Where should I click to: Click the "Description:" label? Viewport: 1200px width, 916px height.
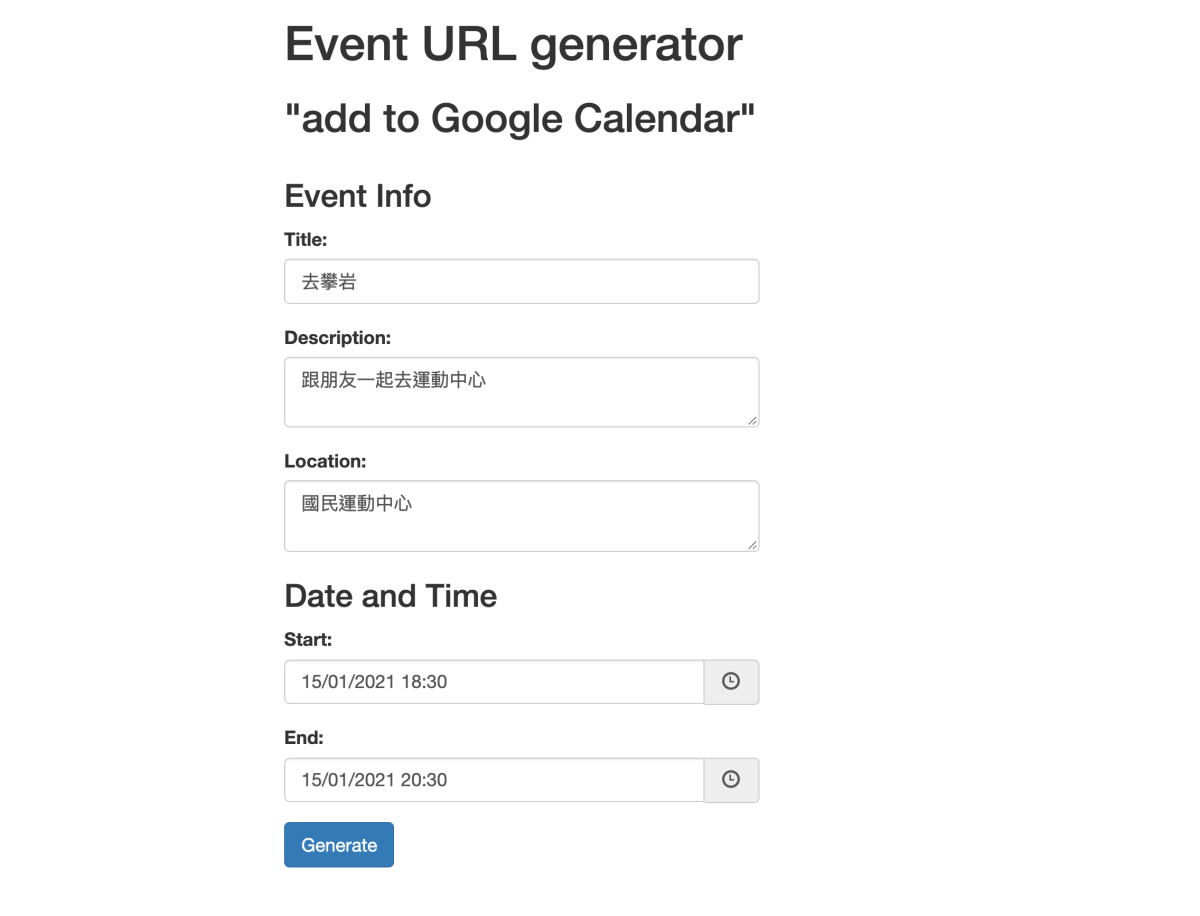pyautogui.click(x=337, y=338)
